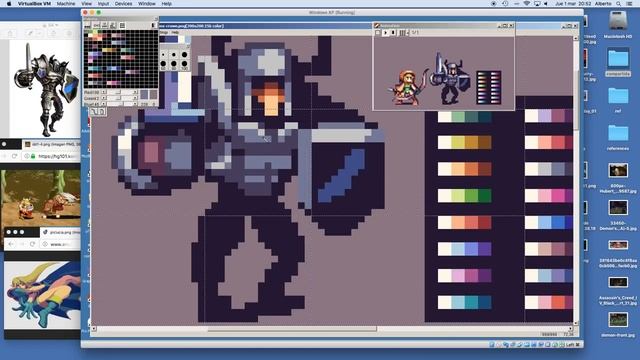Click foreground color preview swatch in palette
This screenshot has height=360, width=640.
(x=144, y=95)
